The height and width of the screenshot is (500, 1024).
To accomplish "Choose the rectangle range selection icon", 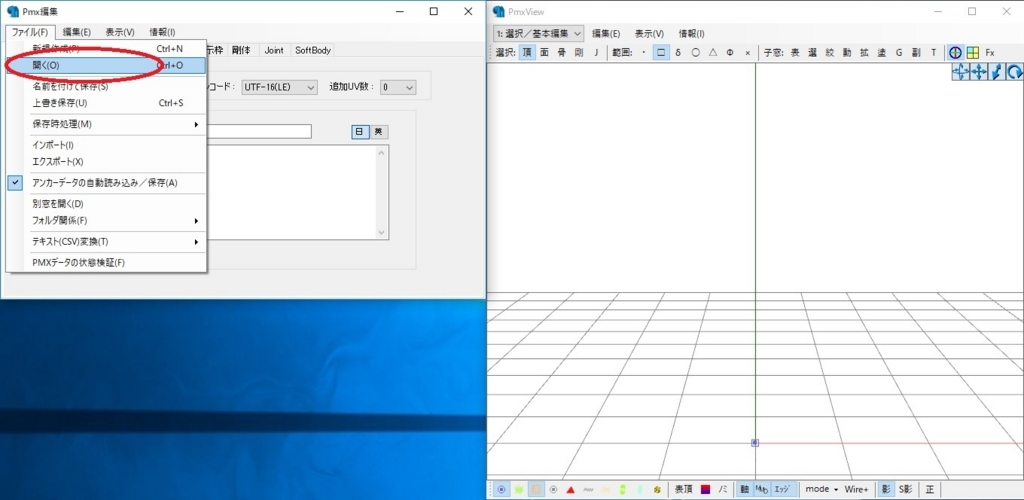I will point(661,53).
